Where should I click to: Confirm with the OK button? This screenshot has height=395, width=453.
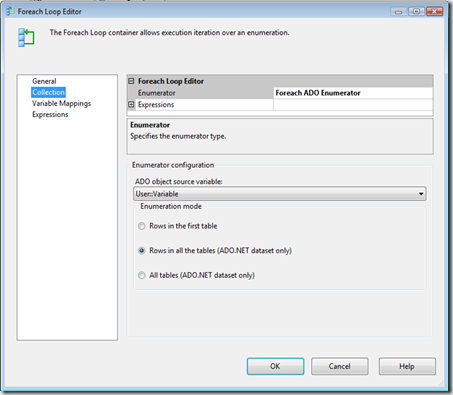pos(275,366)
